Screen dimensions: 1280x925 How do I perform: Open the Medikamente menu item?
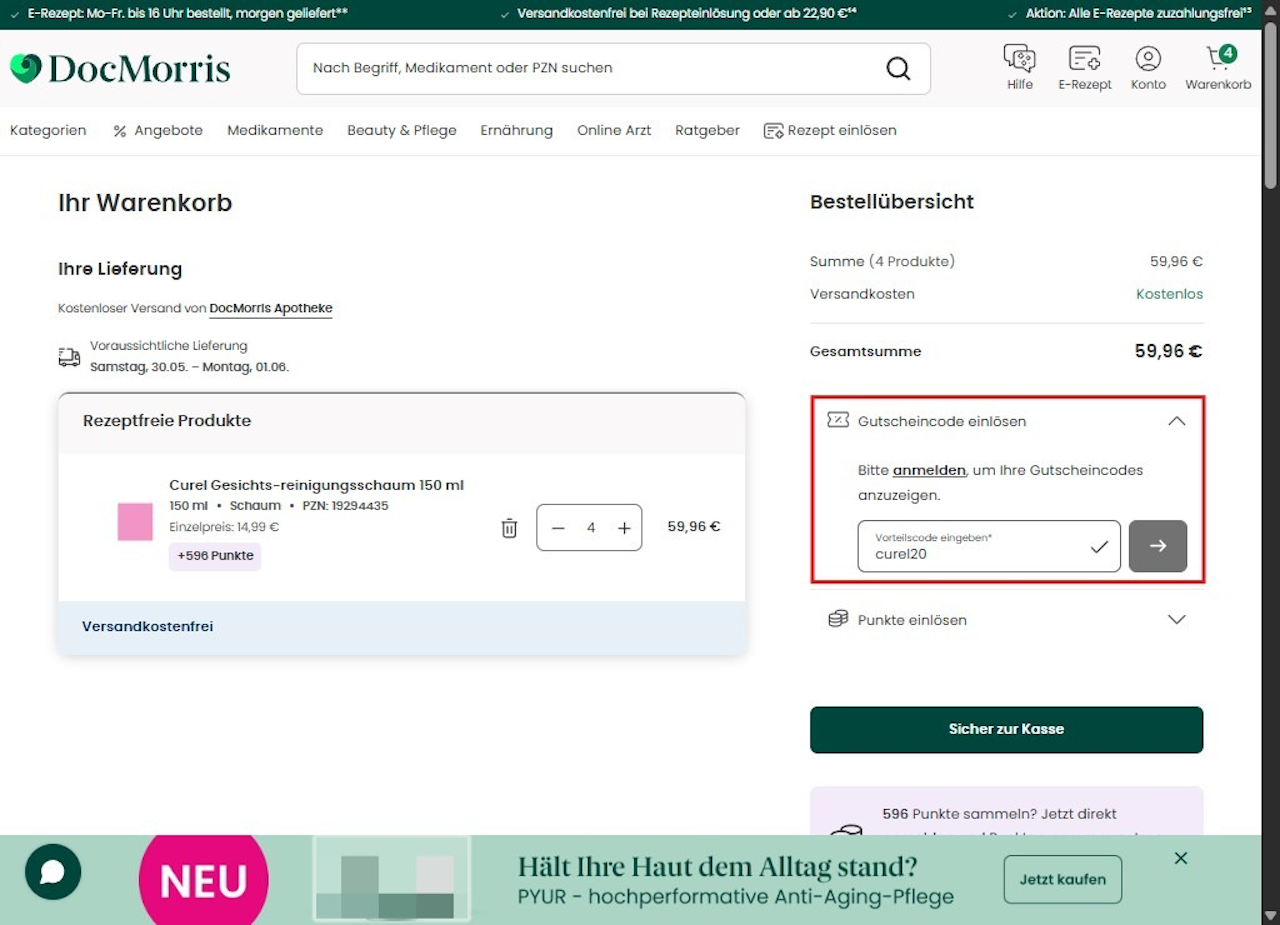click(x=275, y=130)
